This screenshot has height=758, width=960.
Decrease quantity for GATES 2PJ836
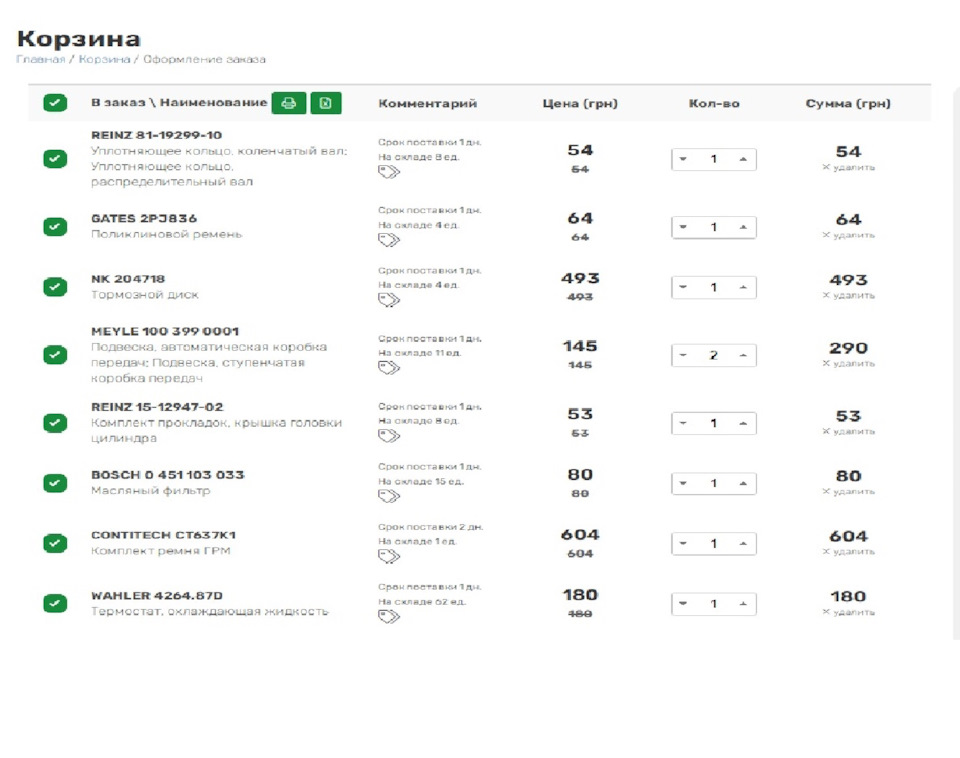(x=683, y=227)
